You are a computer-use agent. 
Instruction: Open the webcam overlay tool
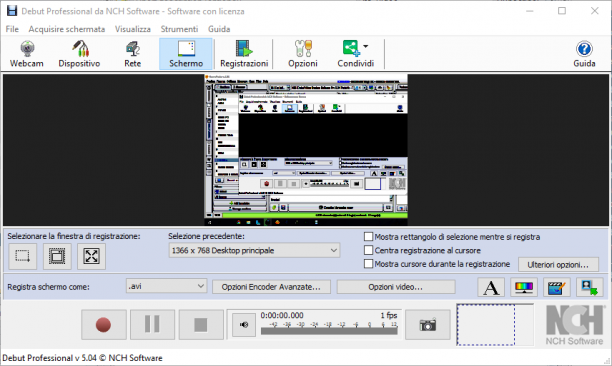589,288
